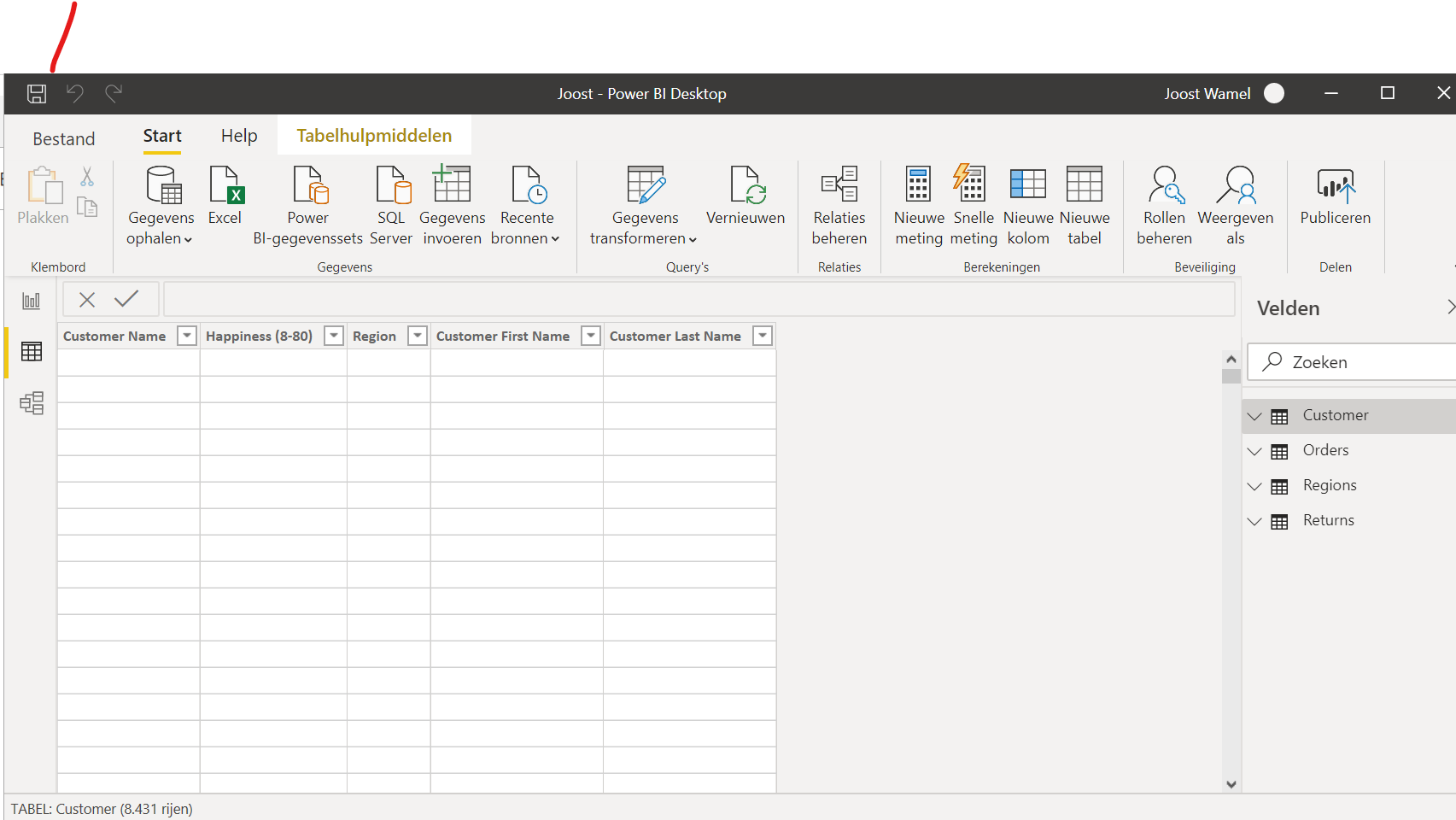Cancel formula with X button
Viewport: 1456px width, 820px height.
87,299
